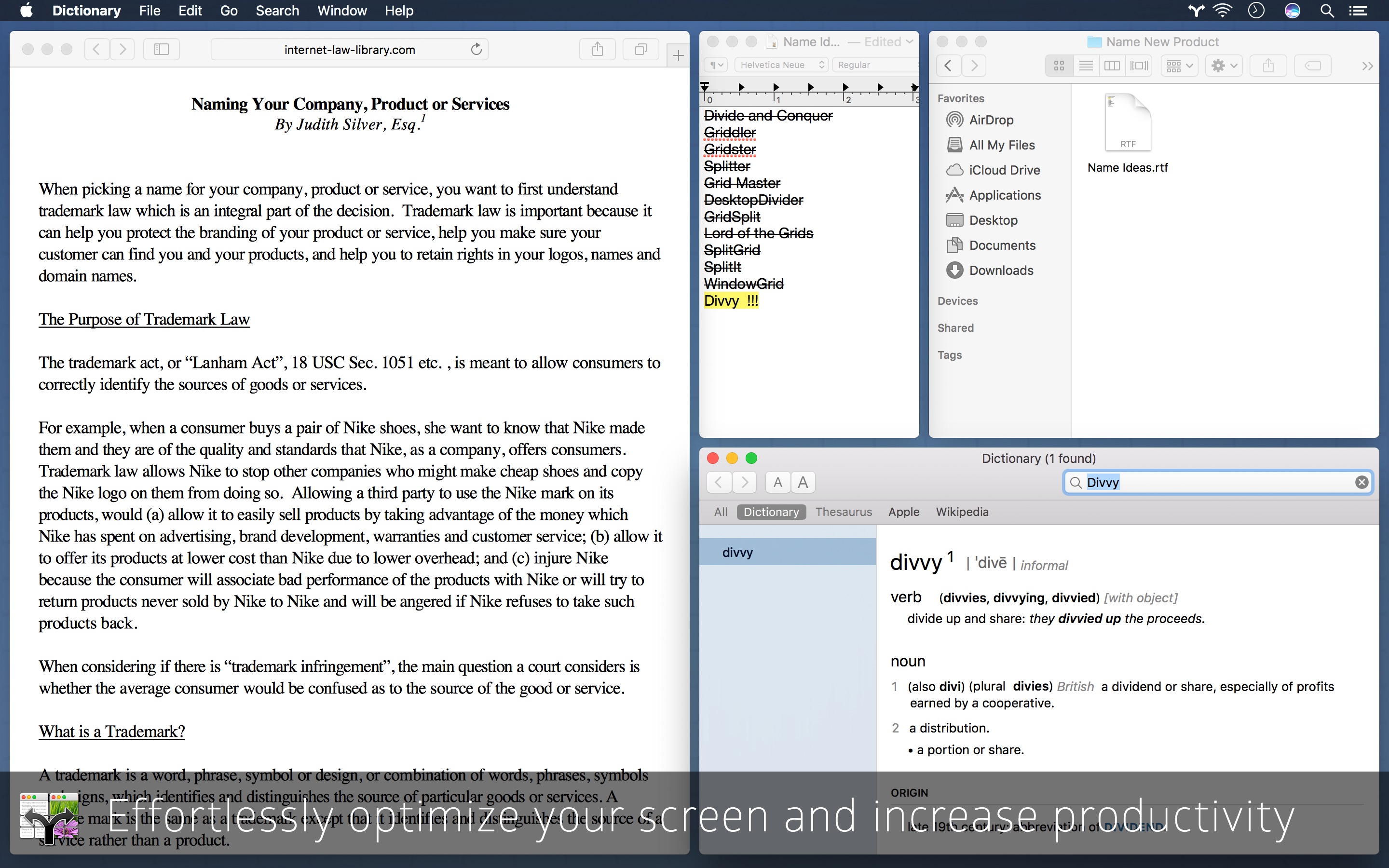Image resolution: width=1389 pixels, height=868 pixels.
Task: Switch to the Thesaurus tab
Action: (843, 511)
